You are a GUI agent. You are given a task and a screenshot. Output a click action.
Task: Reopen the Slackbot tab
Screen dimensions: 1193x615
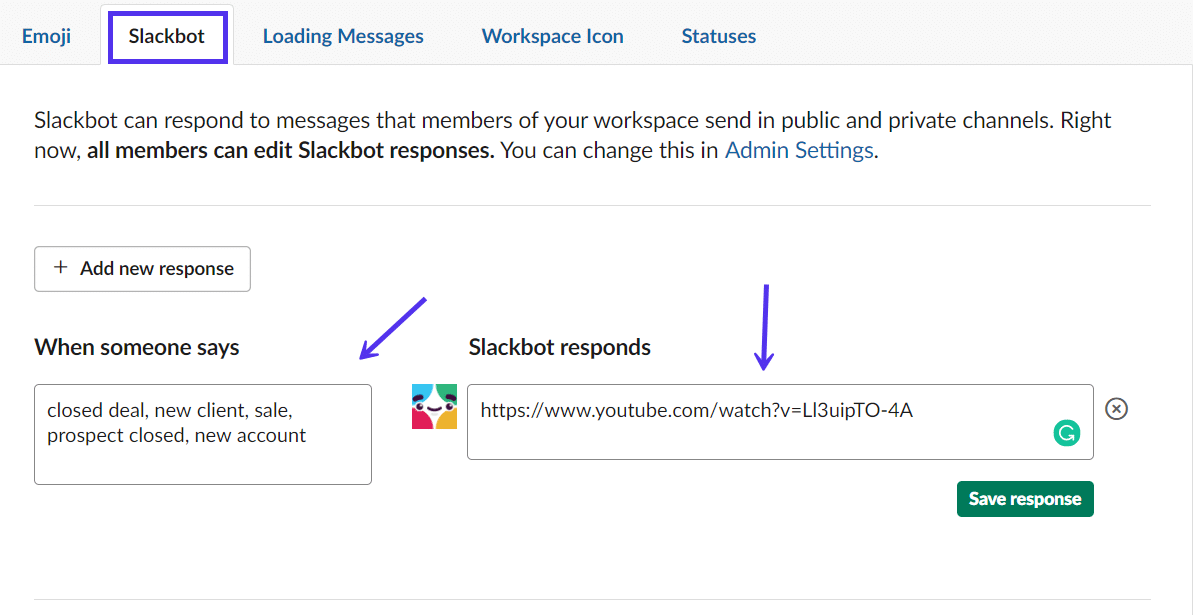(166, 35)
